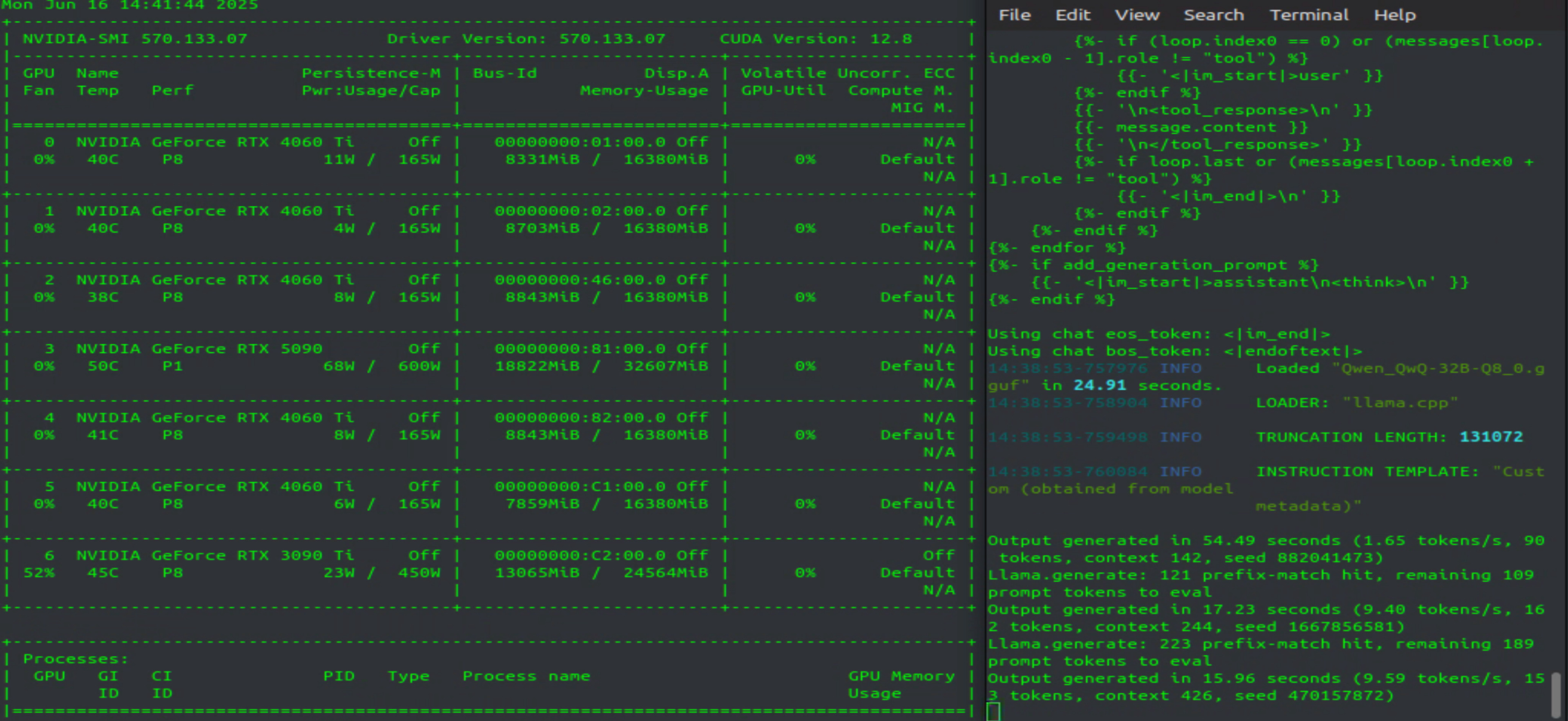Click 'Using chat bos_token: <|endoftext|>' line

coord(1175,350)
